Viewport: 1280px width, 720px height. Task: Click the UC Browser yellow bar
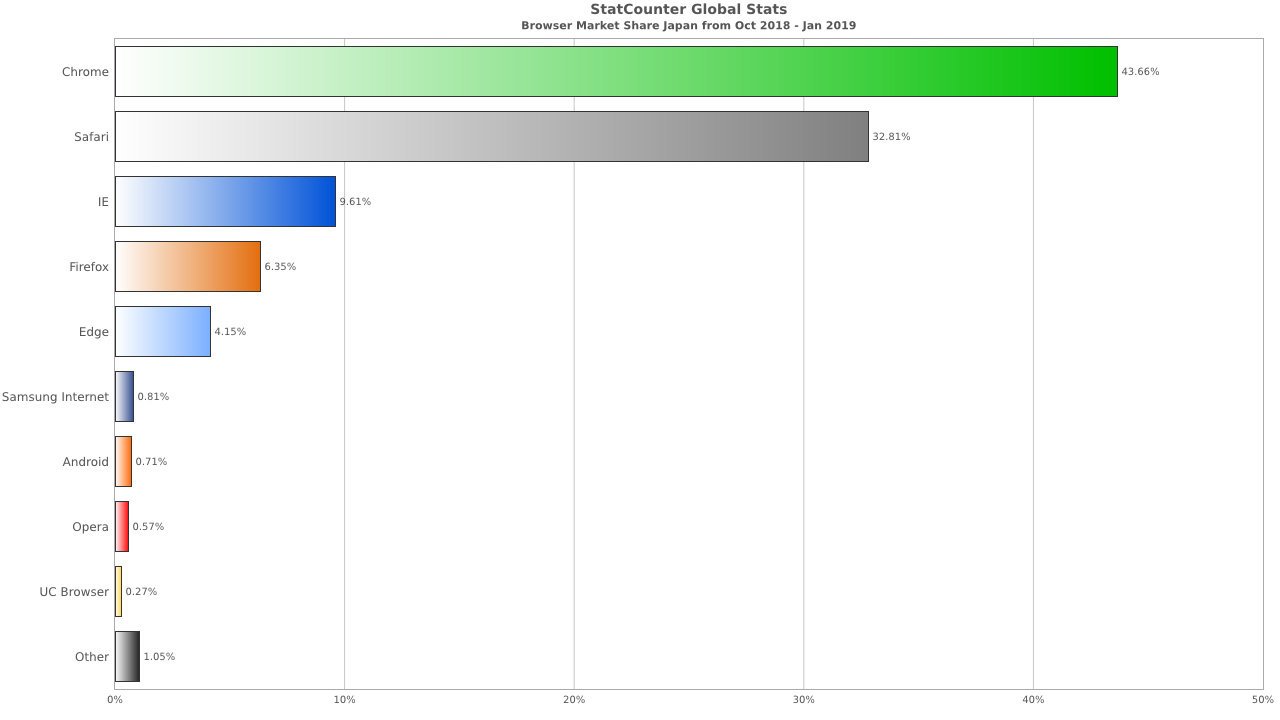pos(118,591)
